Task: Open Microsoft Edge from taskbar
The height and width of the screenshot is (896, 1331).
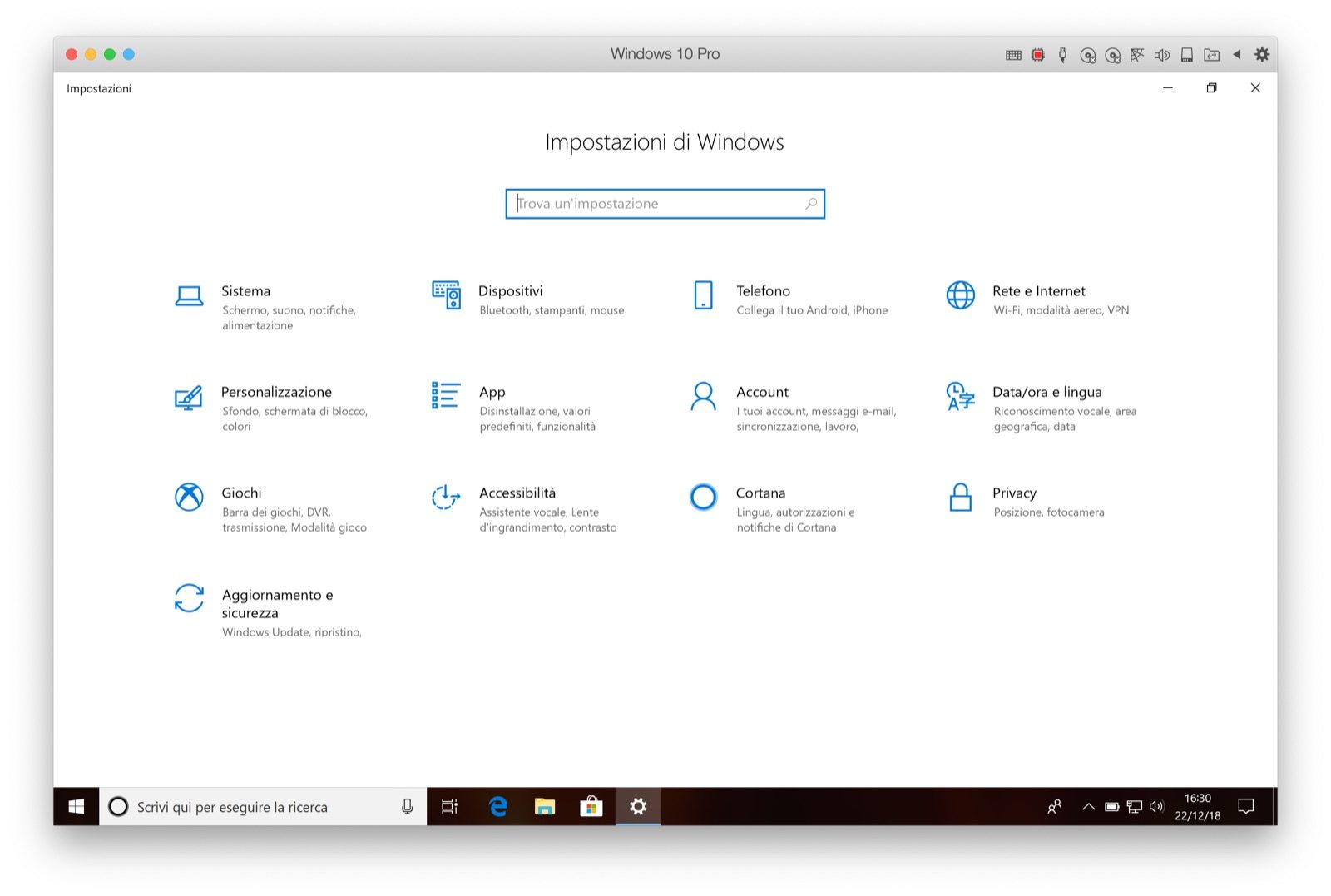Action: click(x=498, y=806)
